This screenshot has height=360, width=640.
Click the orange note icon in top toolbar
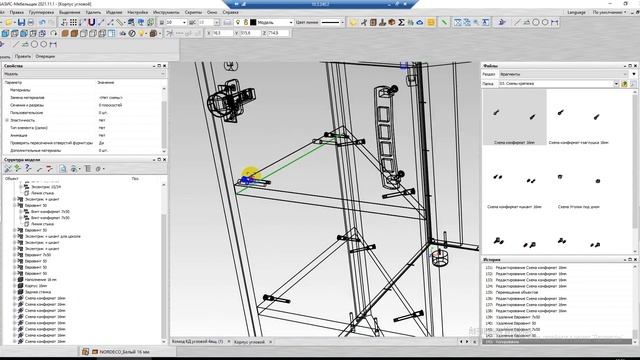pos(431,22)
